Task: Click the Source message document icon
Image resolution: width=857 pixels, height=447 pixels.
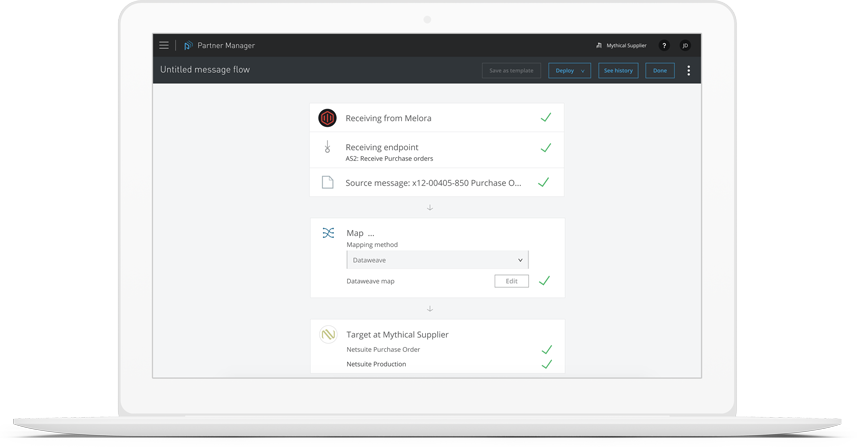Action: [327, 182]
